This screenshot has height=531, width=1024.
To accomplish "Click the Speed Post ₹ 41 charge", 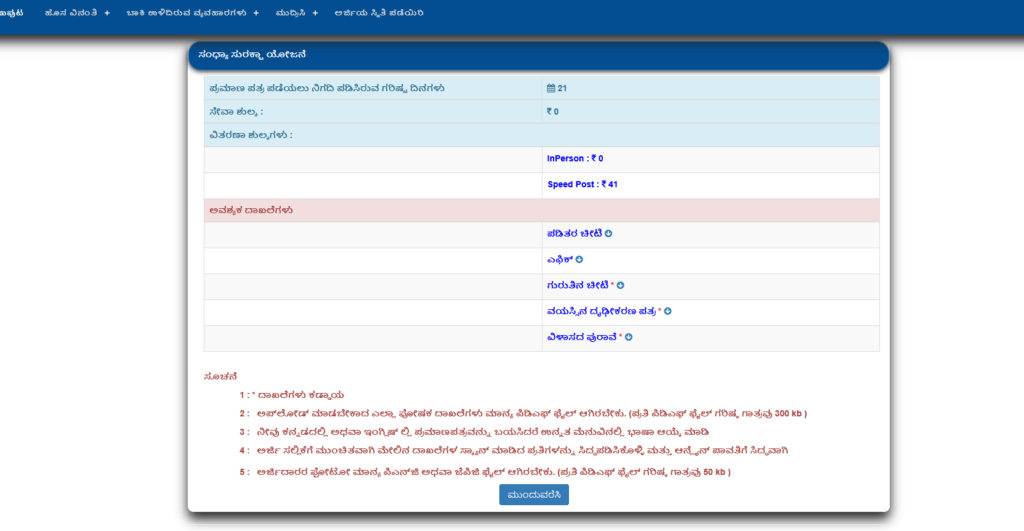I will 582,185.
